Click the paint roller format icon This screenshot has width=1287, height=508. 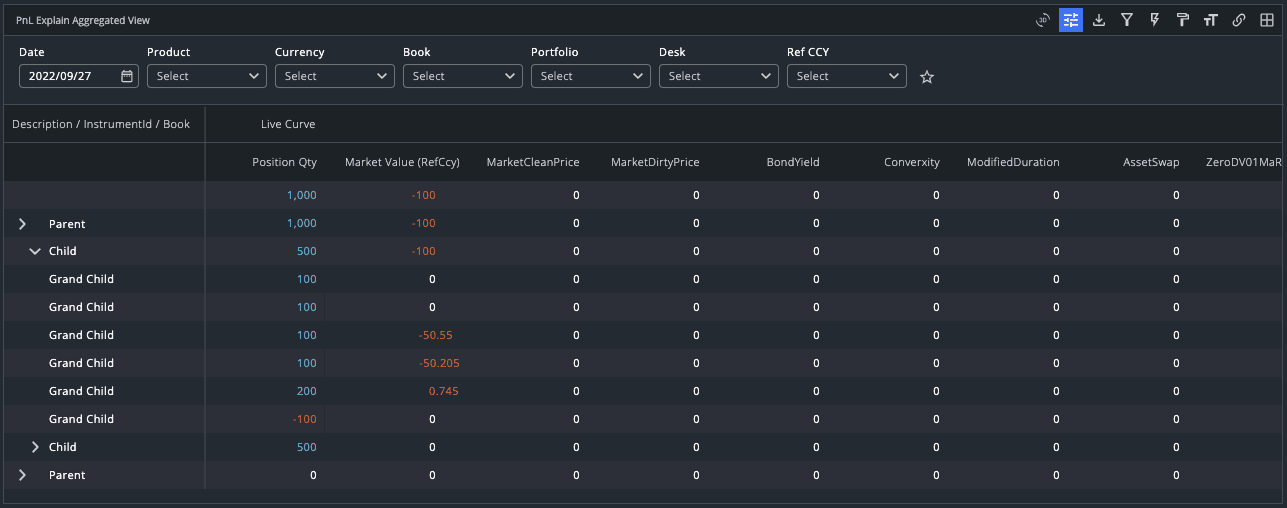(1183, 20)
